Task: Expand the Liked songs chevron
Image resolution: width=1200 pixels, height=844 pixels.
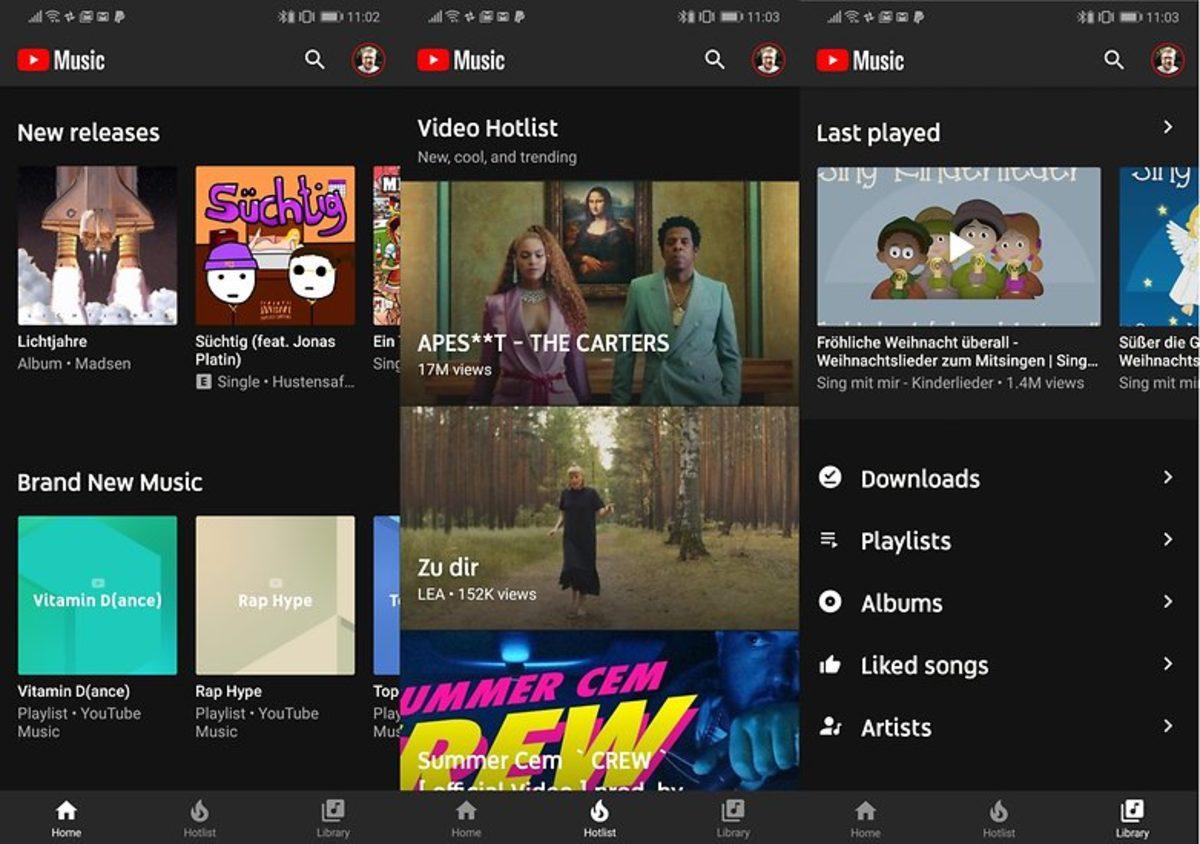Action: [1169, 665]
